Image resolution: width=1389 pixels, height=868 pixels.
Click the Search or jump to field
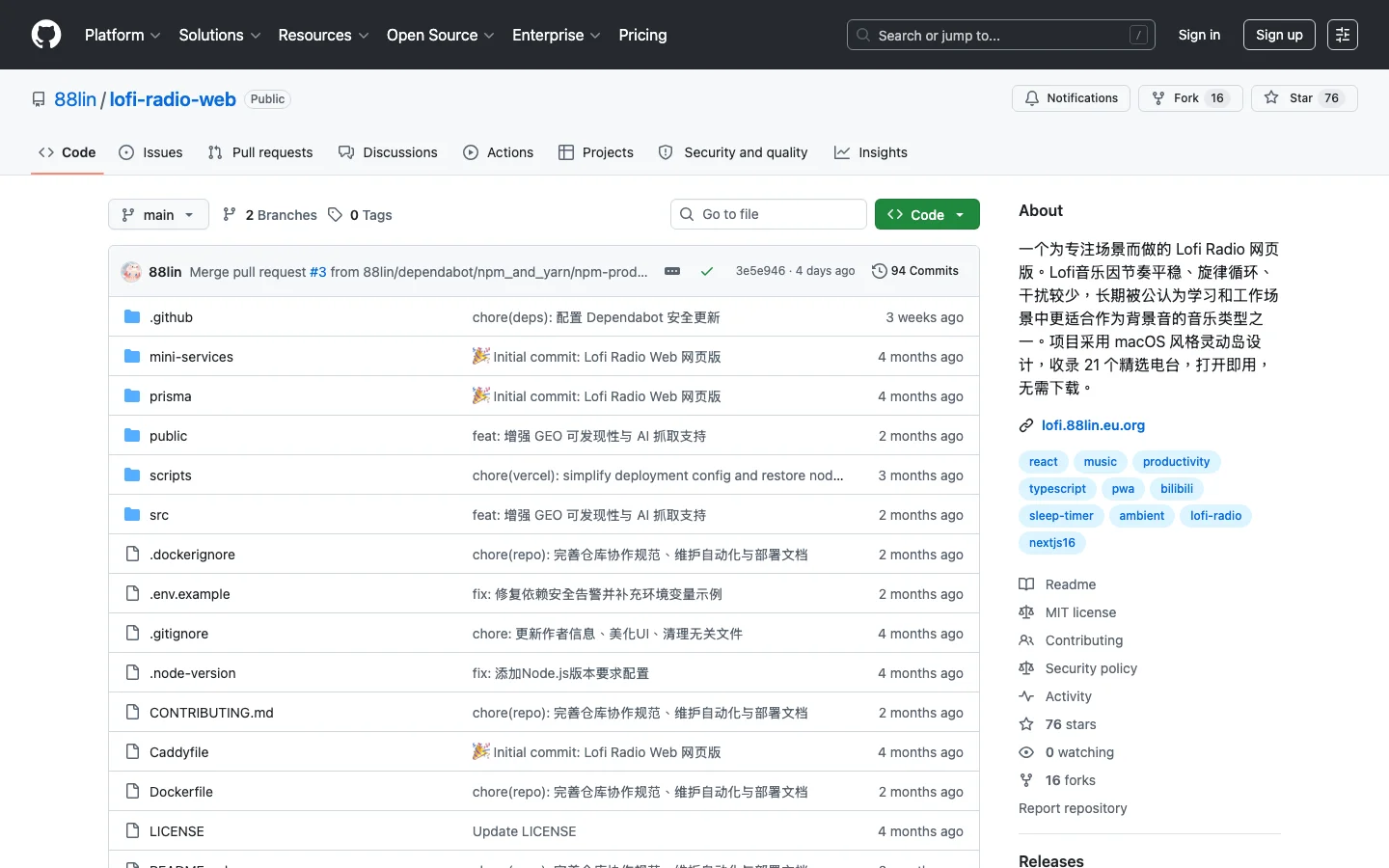tap(1001, 35)
